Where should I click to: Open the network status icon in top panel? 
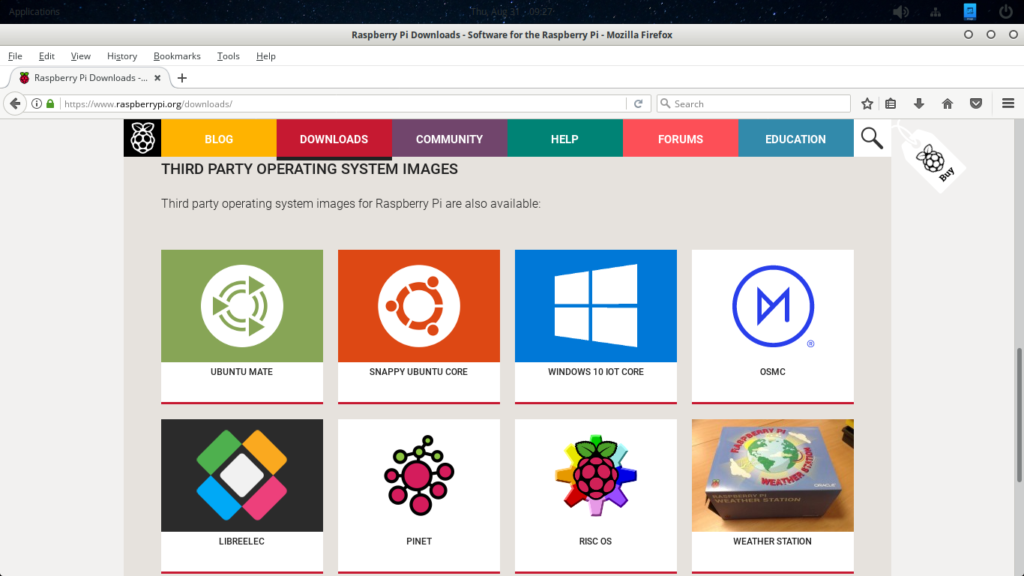coord(936,12)
